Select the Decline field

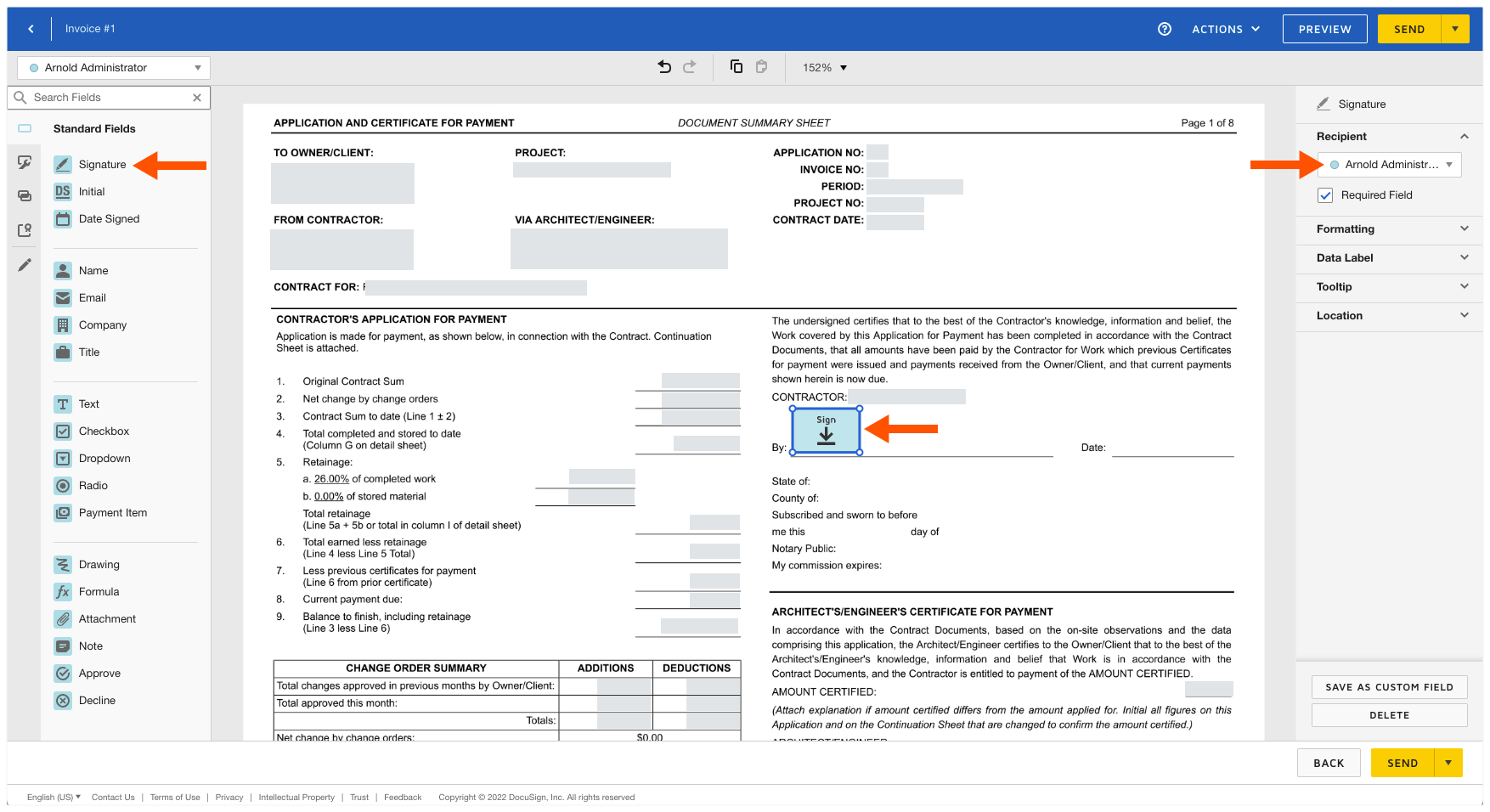(x=85, y=701)
